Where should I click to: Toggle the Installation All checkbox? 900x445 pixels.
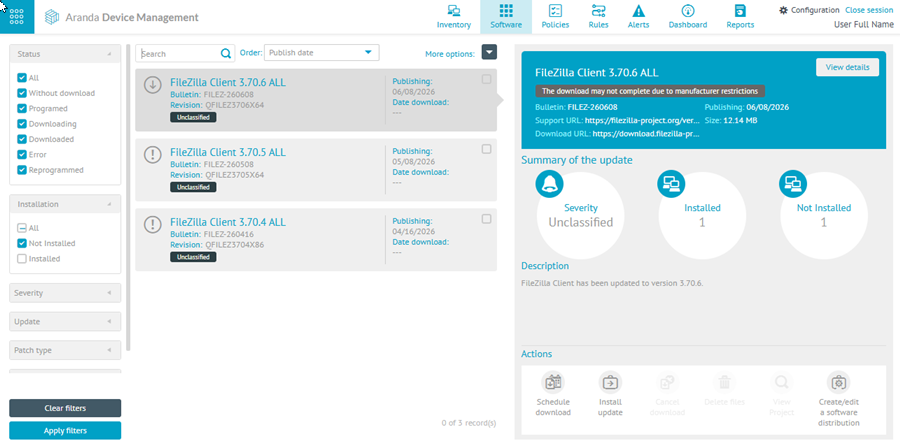coord(22,228)
